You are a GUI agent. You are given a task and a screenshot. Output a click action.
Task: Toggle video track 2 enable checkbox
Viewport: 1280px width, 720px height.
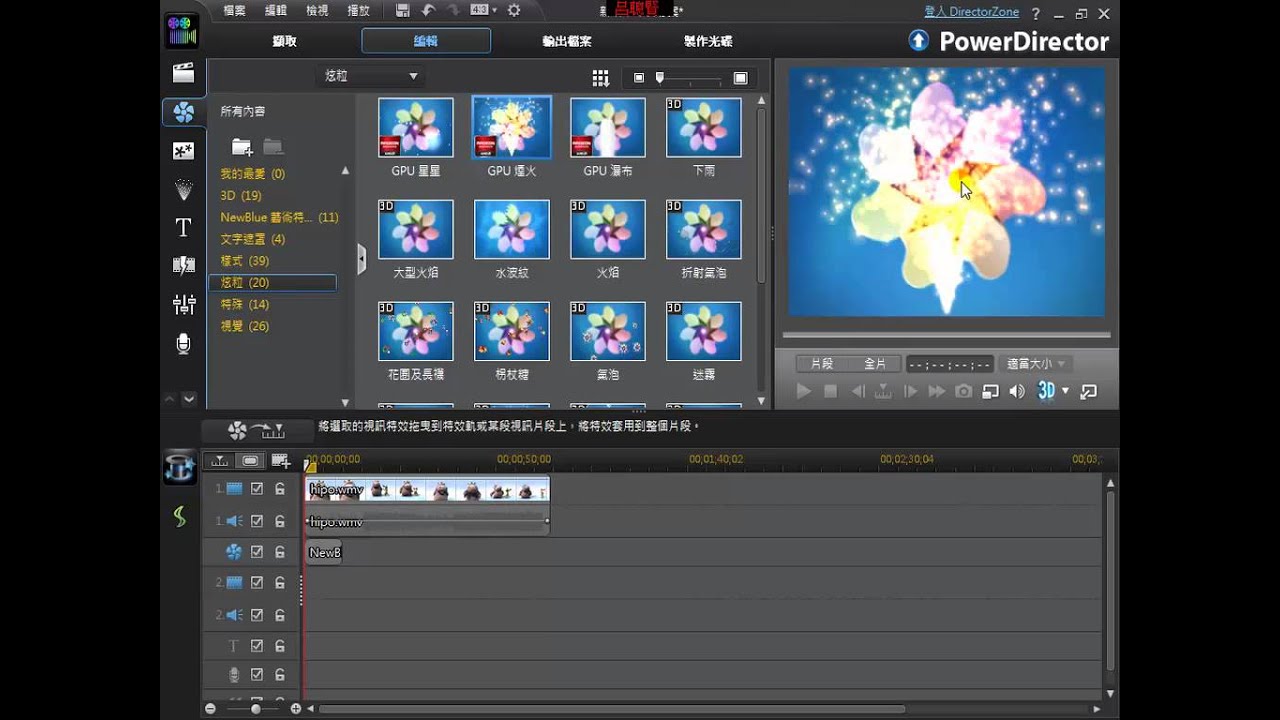pyautogui.click(x=257, y=582)
